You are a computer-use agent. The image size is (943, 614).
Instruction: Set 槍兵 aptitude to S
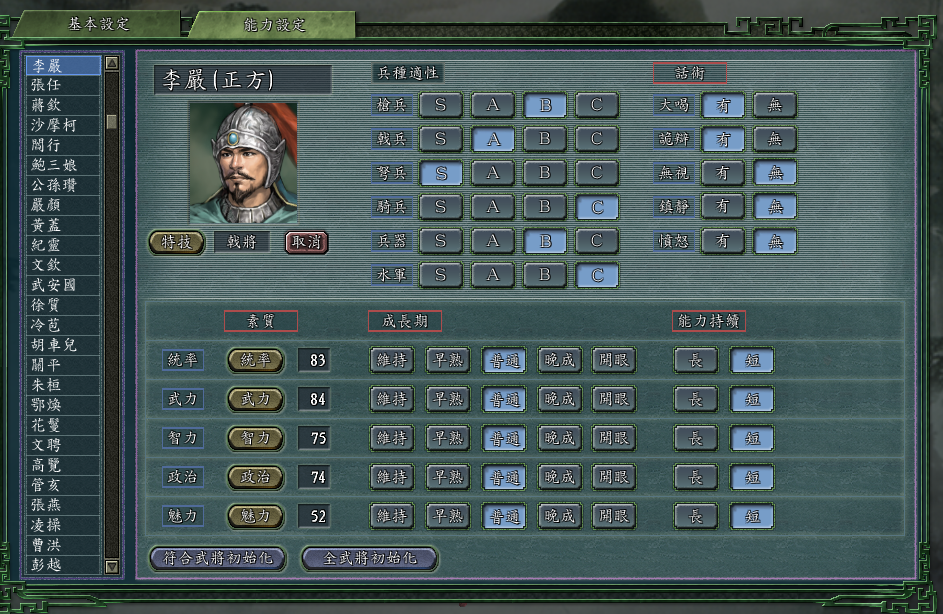441,105
